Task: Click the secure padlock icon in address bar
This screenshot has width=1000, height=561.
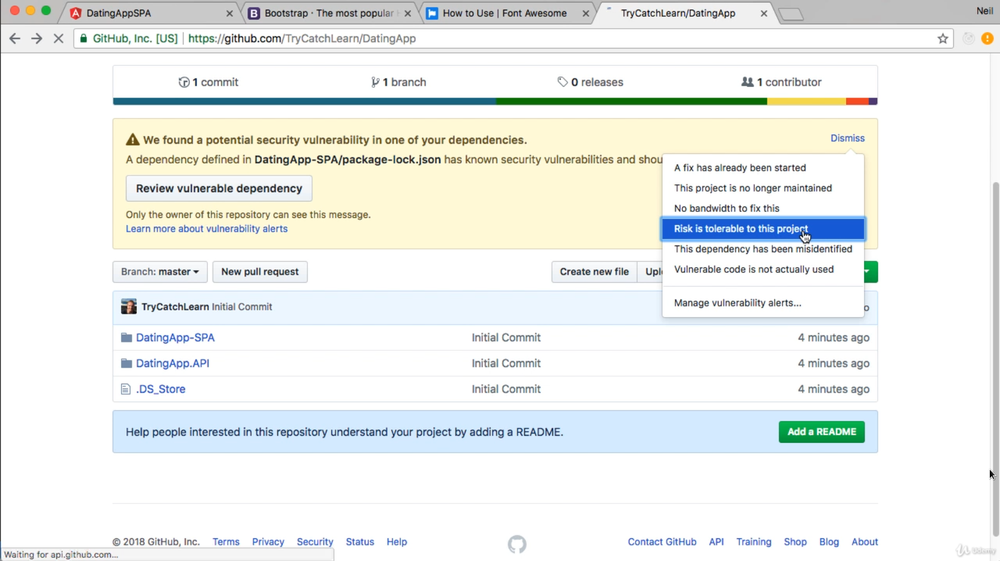Action: click(x=84, y=38)
